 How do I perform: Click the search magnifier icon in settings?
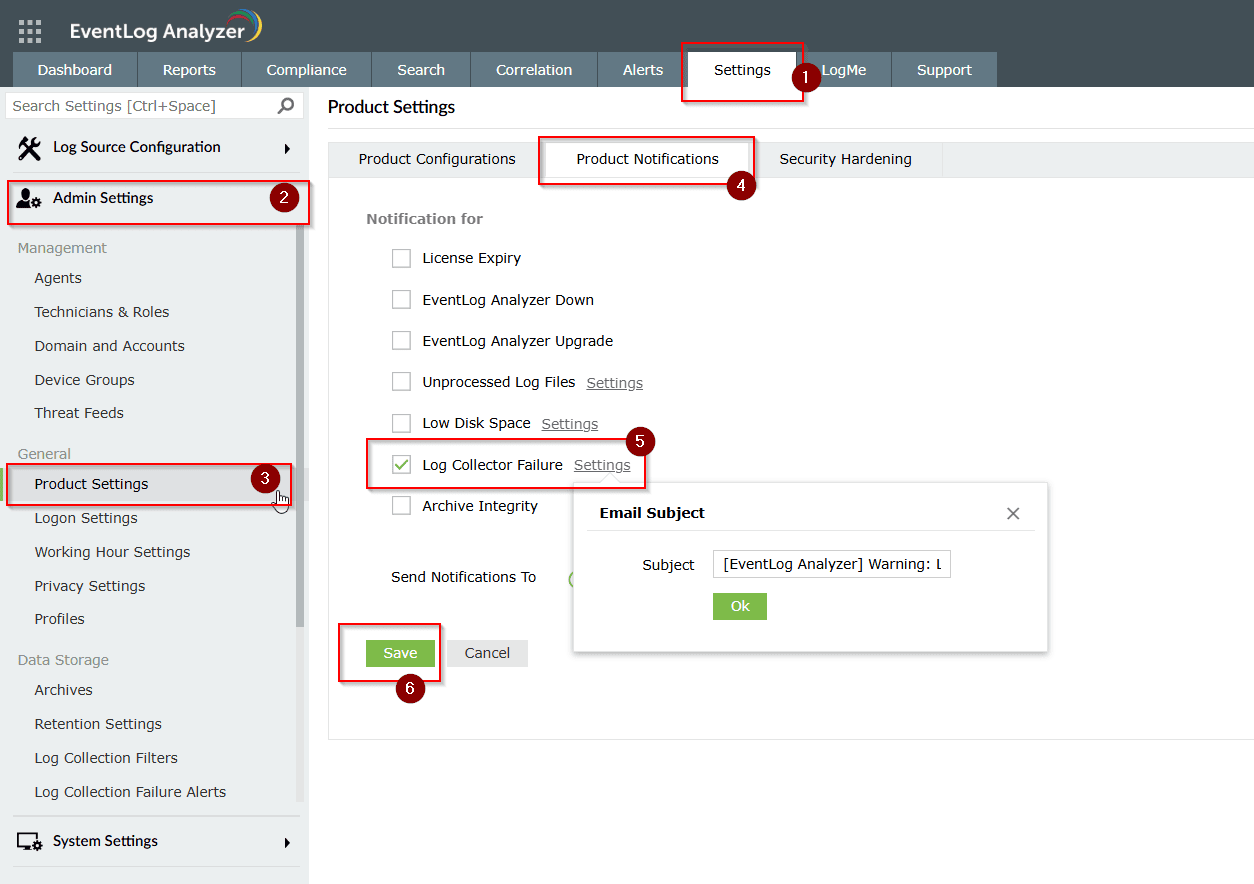(x=286, y=106)
